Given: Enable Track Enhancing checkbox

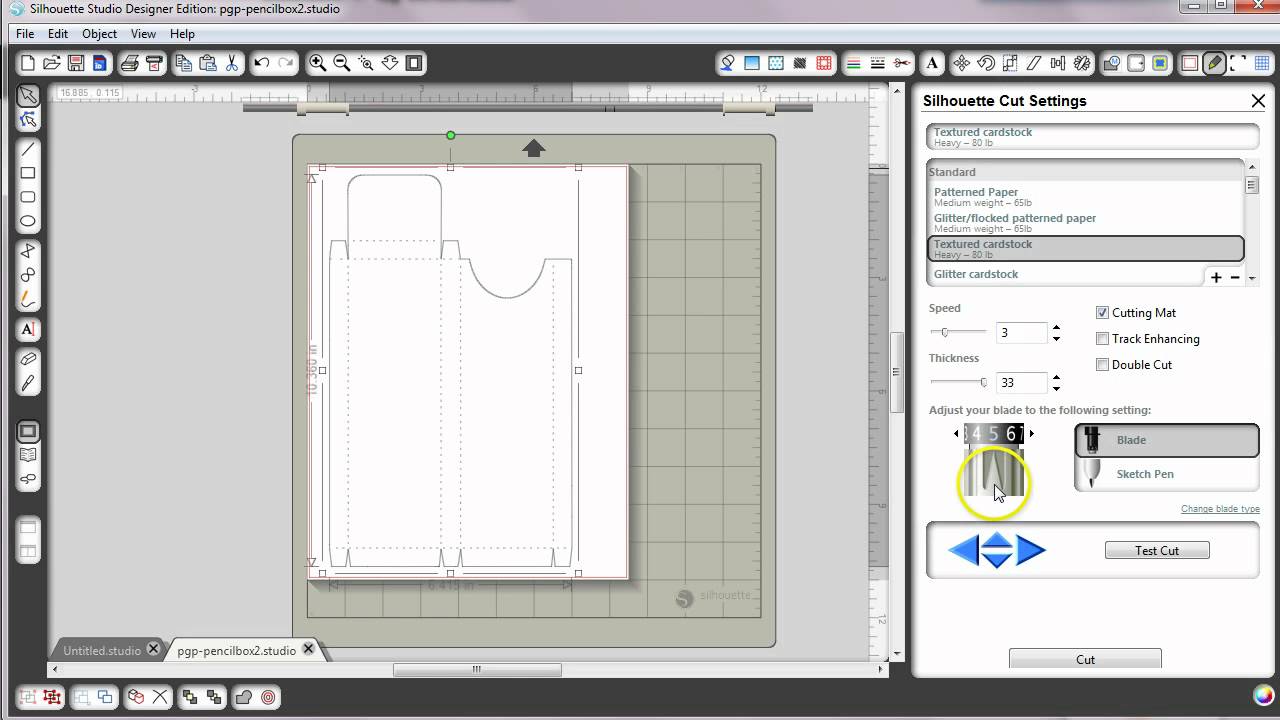Looking at the screenshot, I should click(1102, 339).
